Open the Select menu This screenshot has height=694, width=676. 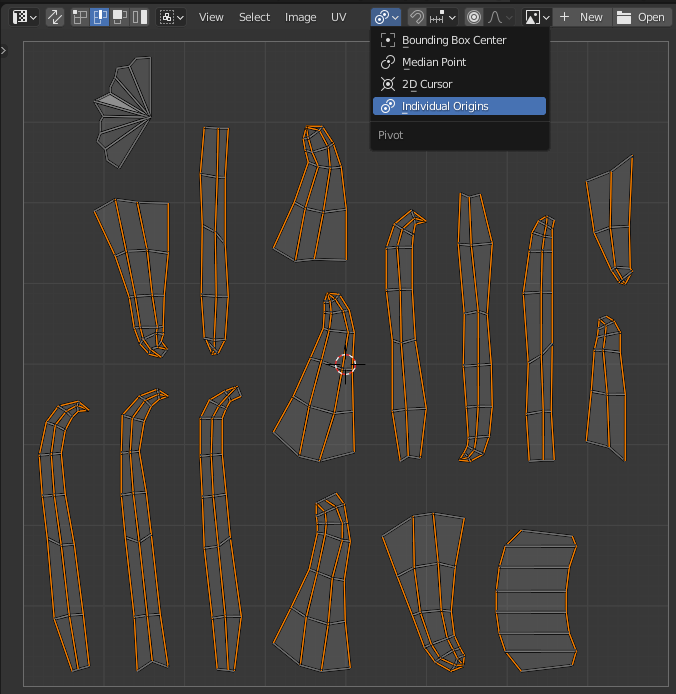point(254,17)
